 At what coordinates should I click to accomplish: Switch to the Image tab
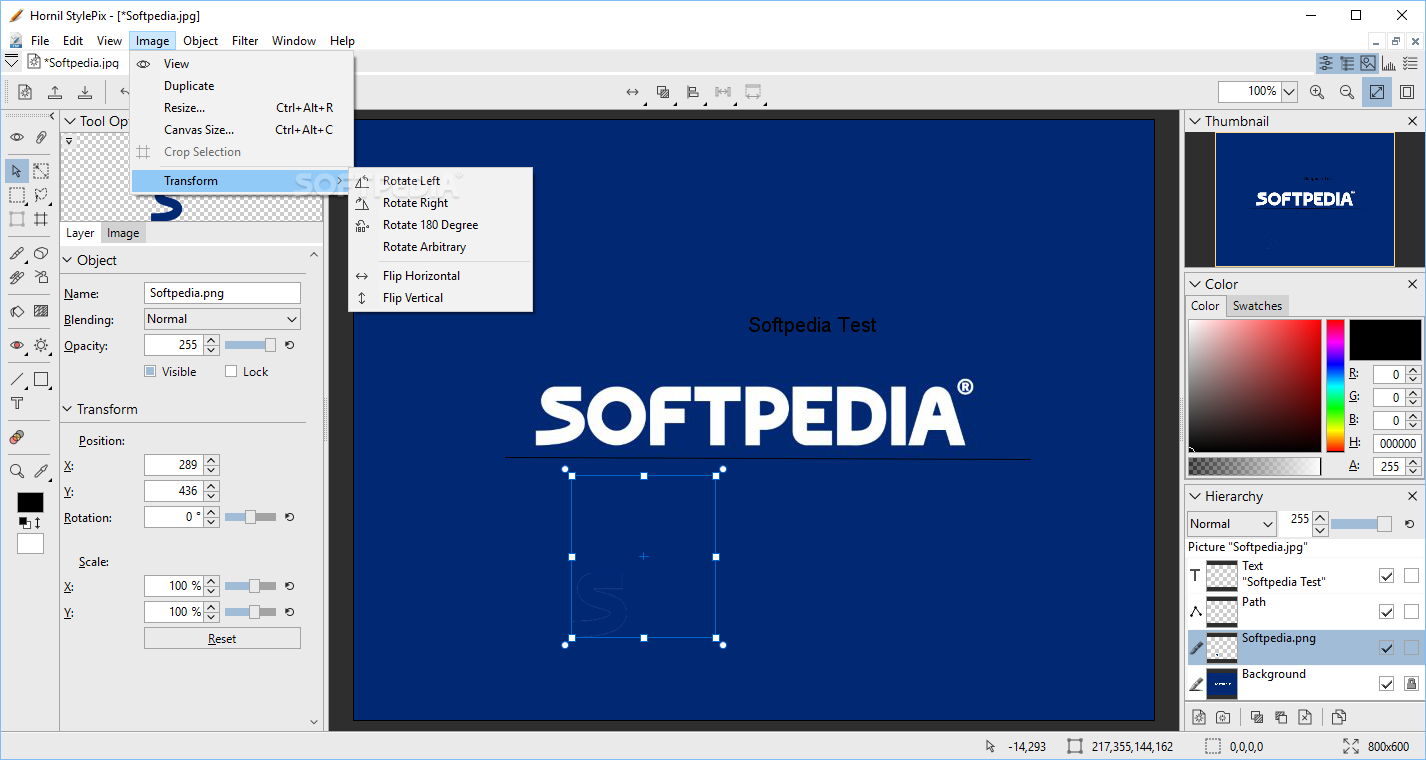123,233
